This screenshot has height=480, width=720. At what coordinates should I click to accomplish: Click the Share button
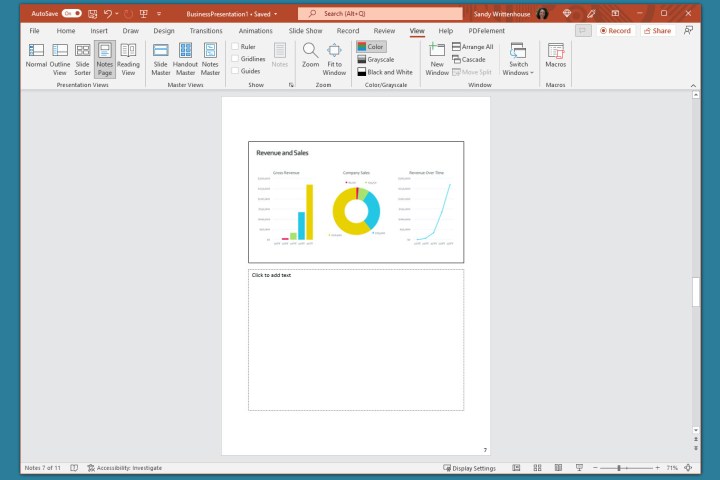[x=657, y=31]
